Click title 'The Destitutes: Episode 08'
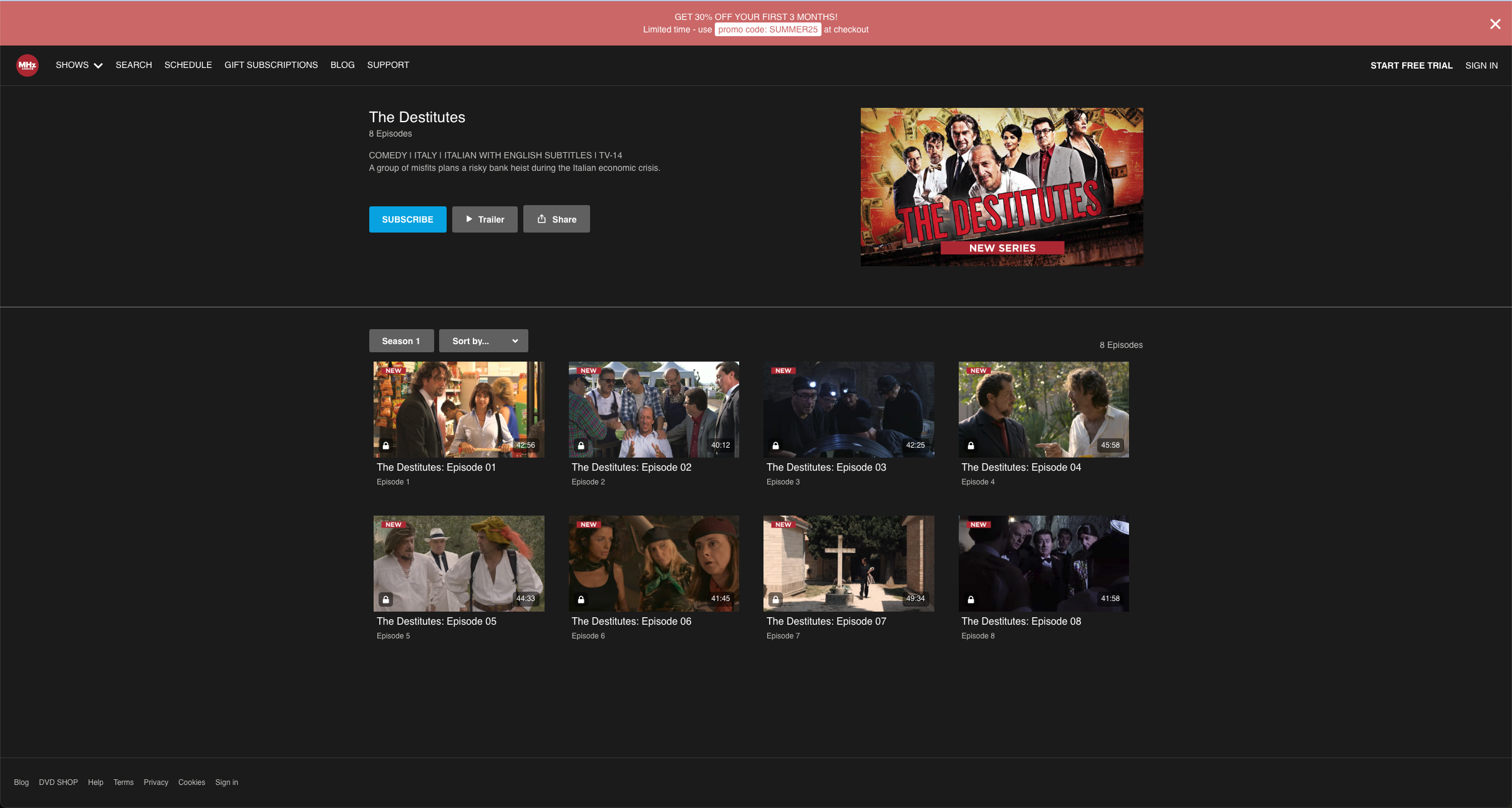Viewport: 1512px width, 808px height. point(1021,622)
